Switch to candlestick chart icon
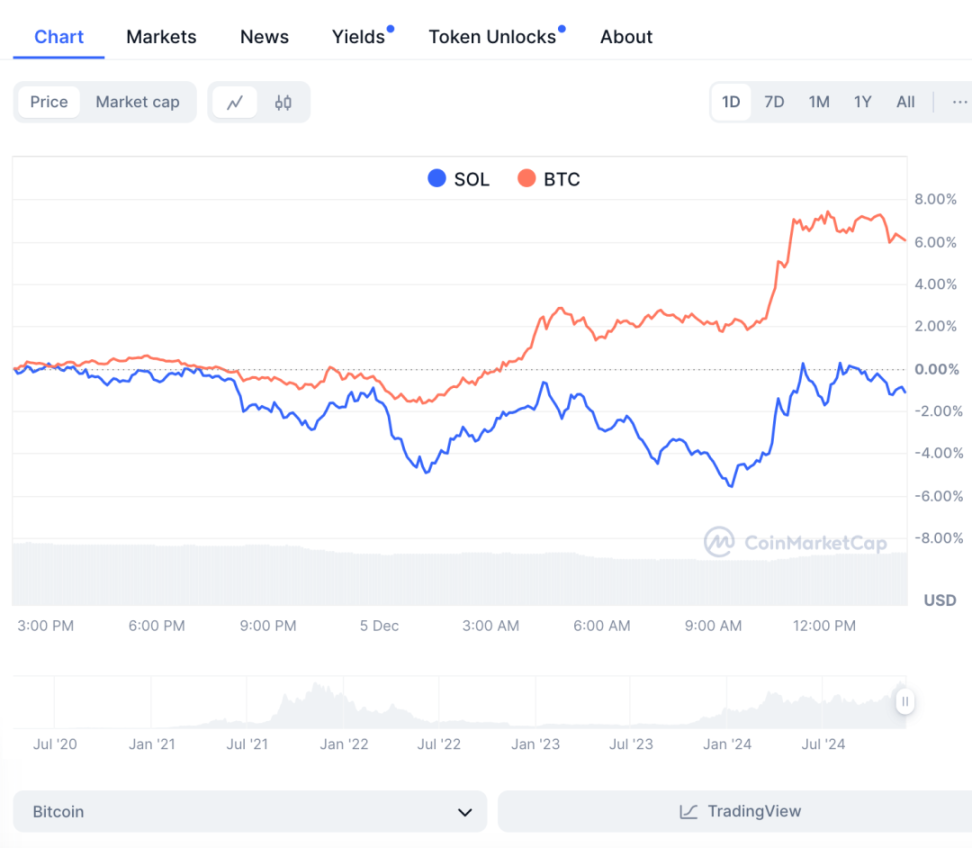This screenshot has width=972, height=848. pos(283,102)
